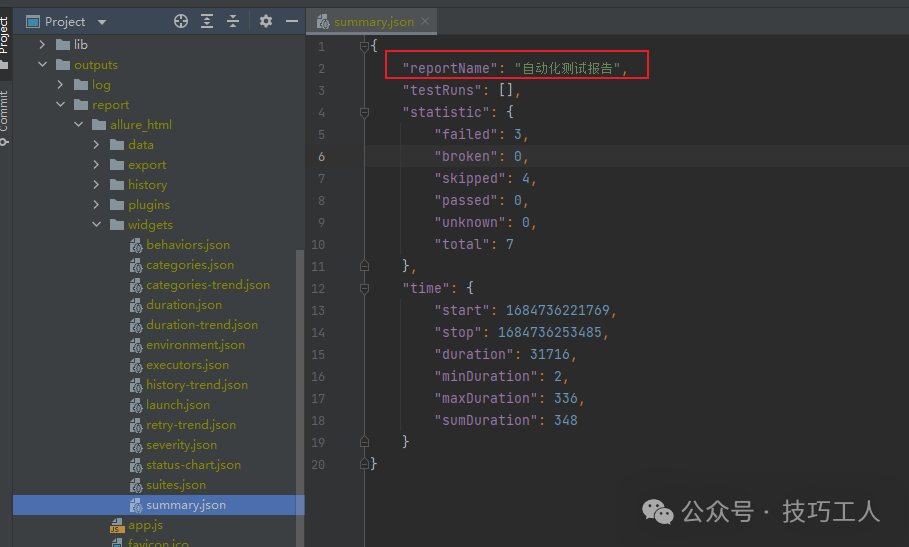Close the summary.json editor tab

click(425, 21)
